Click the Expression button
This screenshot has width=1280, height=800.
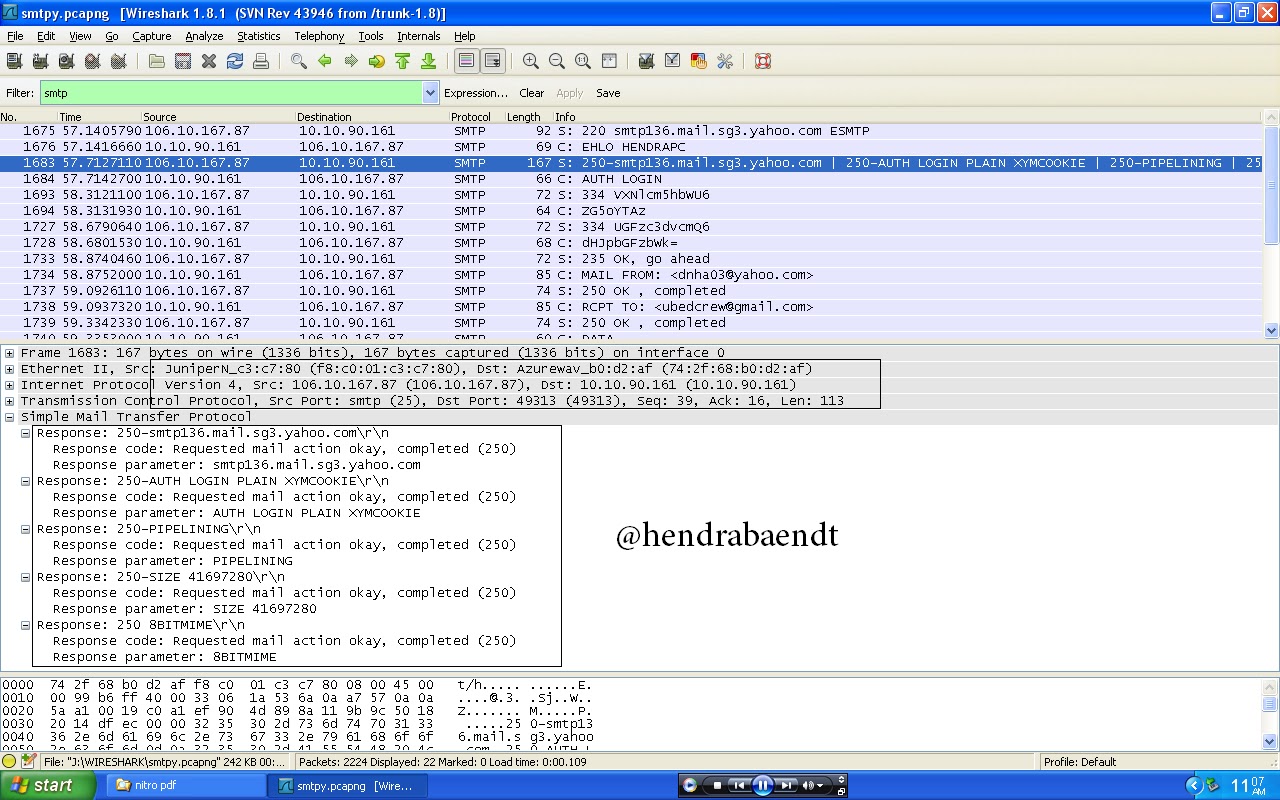pos(476,92)
